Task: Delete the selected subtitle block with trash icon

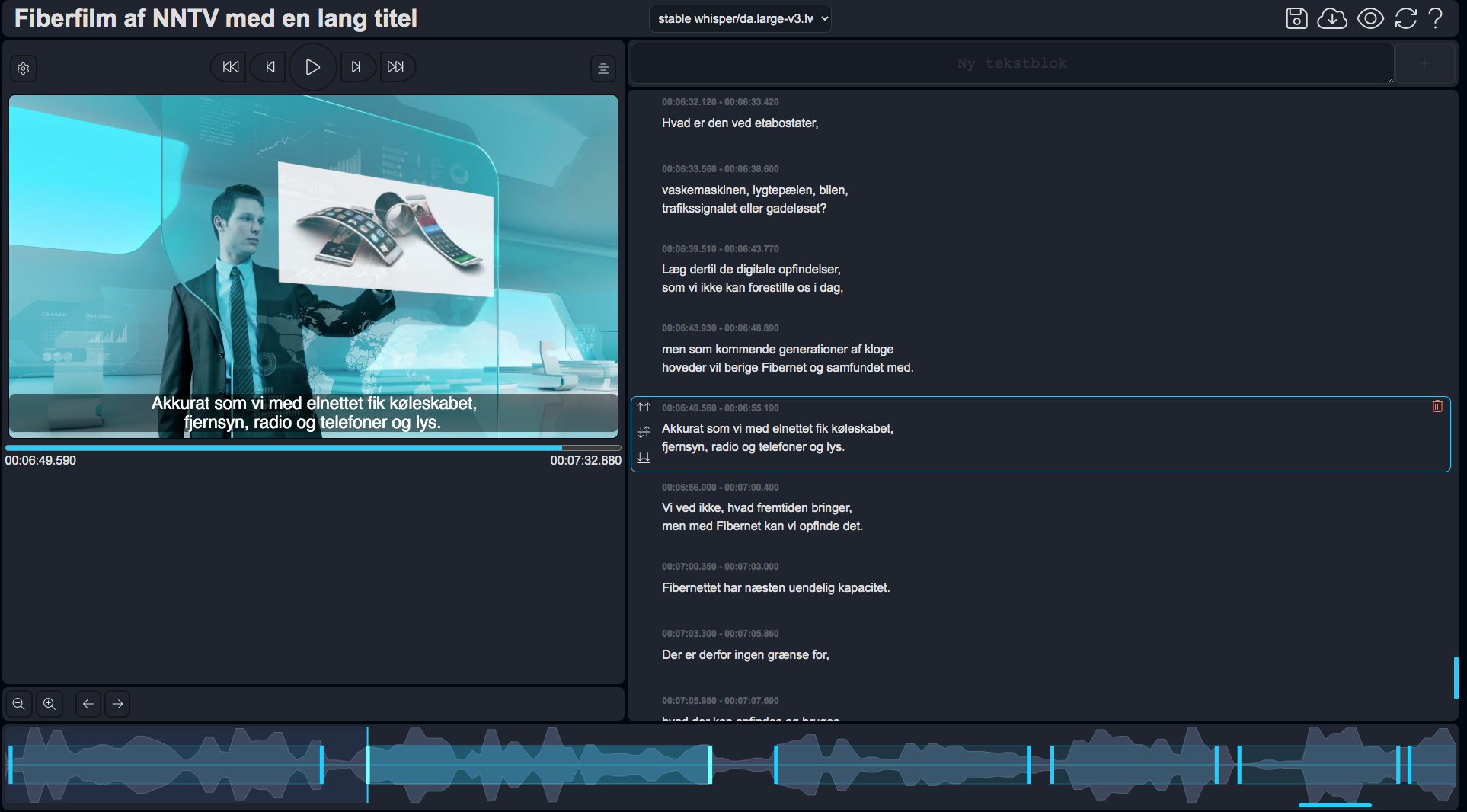Action: click(1437, 407)
